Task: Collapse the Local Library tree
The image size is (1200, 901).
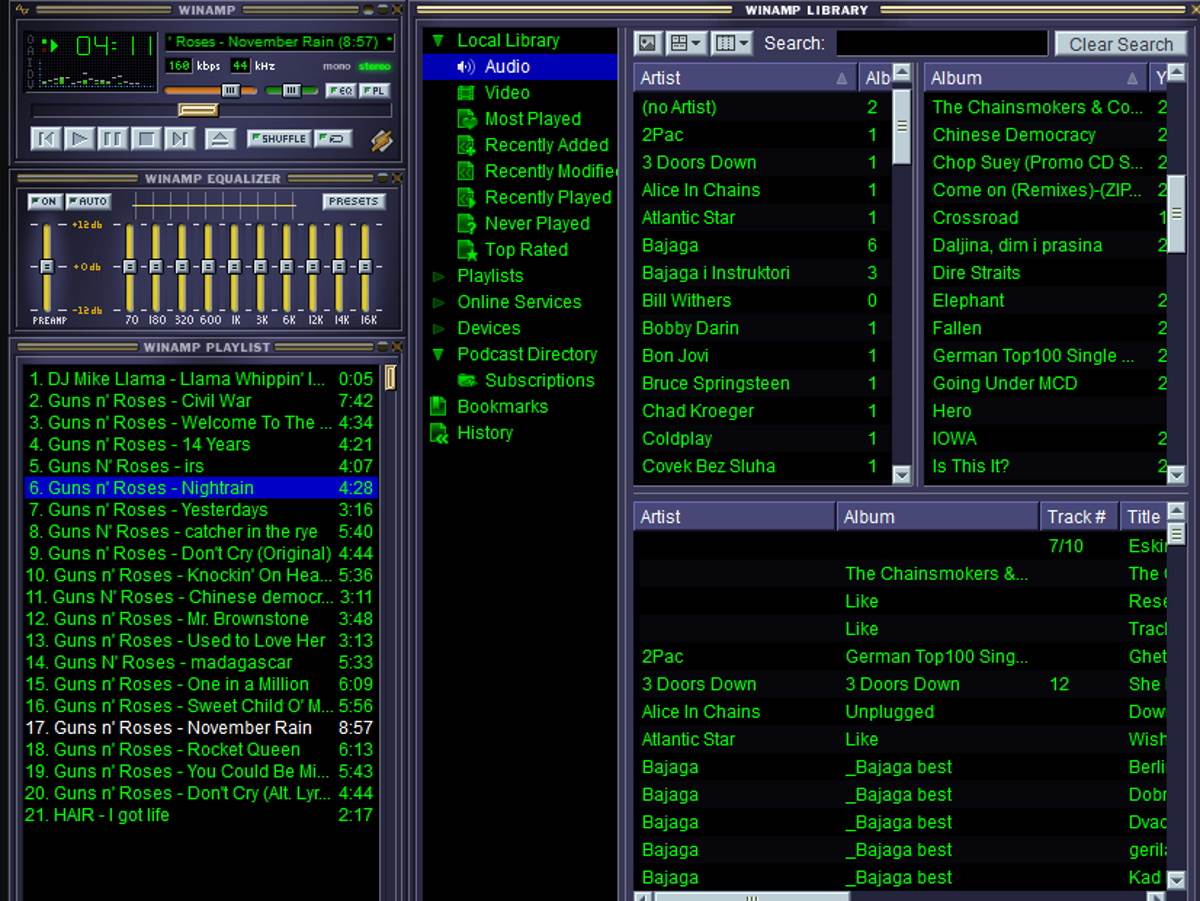Action: click(x=438, y=41)
